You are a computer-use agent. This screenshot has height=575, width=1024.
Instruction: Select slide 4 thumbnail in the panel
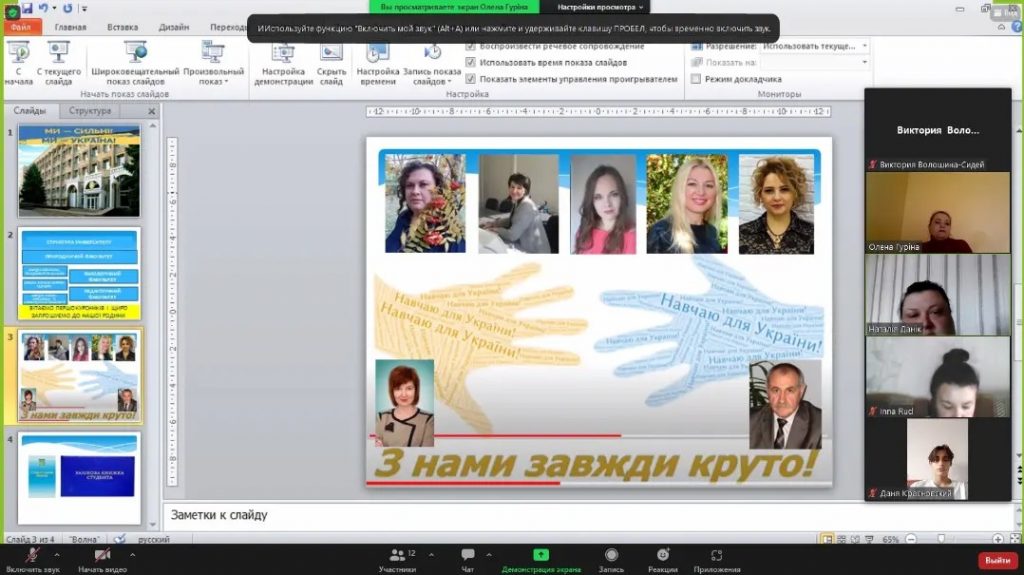pos(79,465)
